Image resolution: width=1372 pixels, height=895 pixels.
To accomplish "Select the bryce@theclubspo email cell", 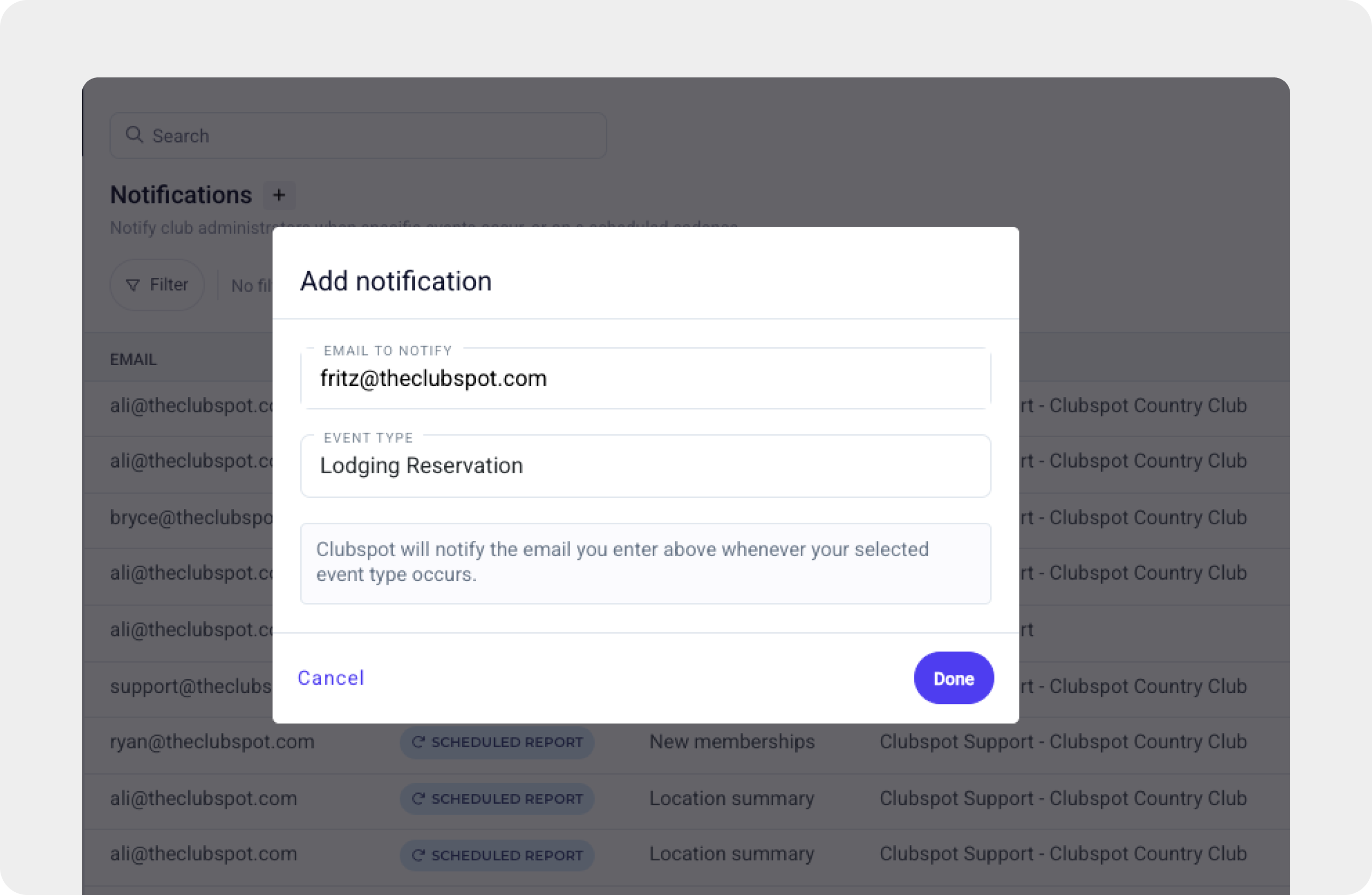I will point(191,517).
